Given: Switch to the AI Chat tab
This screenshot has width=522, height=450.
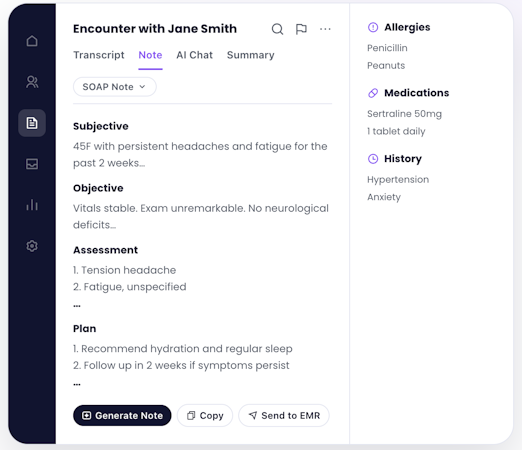Looking at the screenshot, I should [x=194, y=55].
